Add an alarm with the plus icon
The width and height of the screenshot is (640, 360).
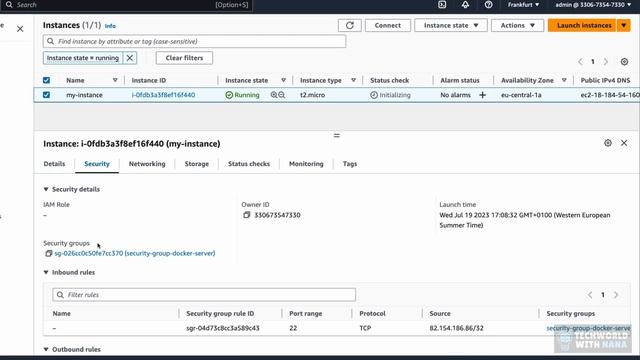click(x=482, y=95)
